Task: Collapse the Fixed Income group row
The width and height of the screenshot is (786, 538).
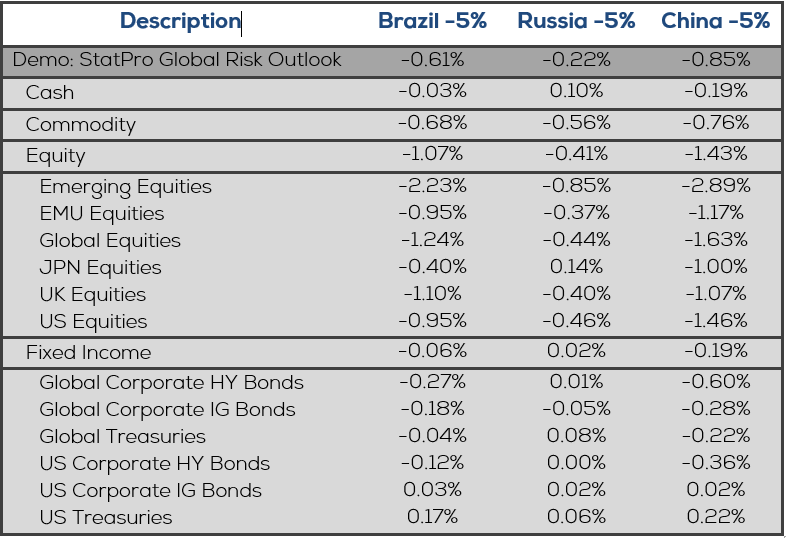Action: pos(88,353)
